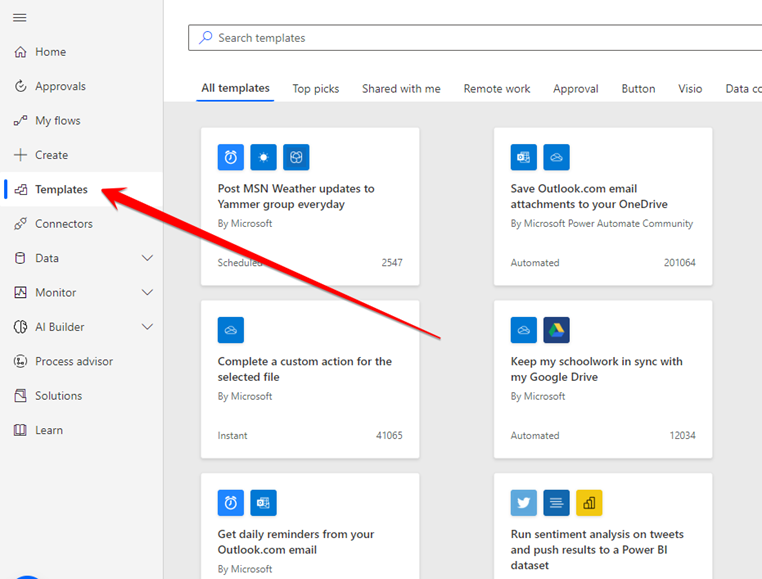
Task: Click the search magnifier icon
Action: pyautogui.click(x=206, y=37)
